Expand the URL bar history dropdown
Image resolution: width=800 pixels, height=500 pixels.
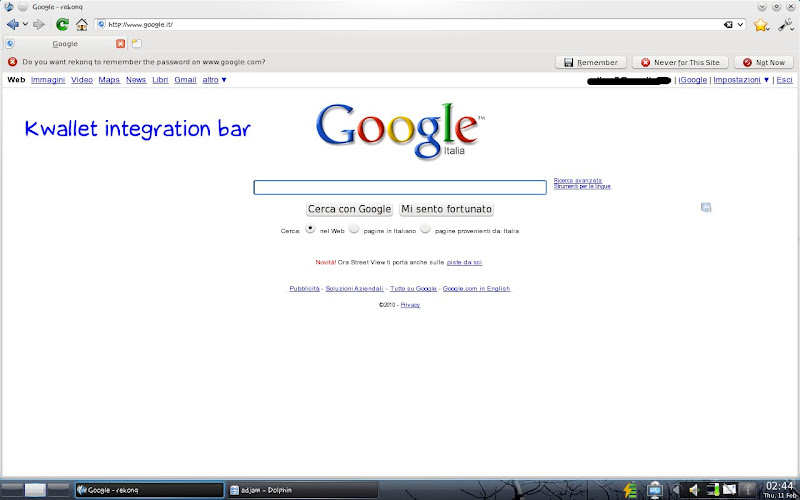click(740, 24)
